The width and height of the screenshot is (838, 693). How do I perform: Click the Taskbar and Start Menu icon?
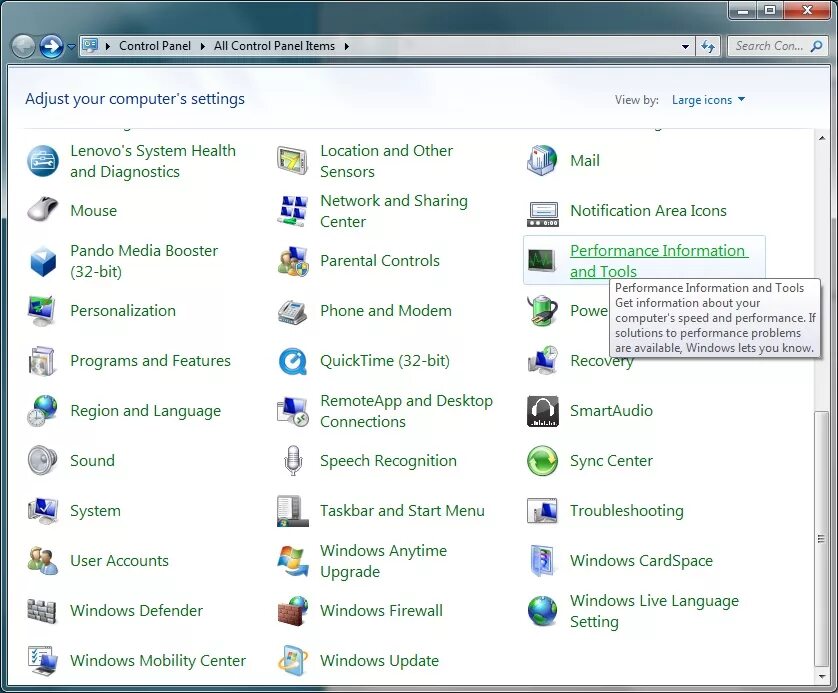[292, 511]
